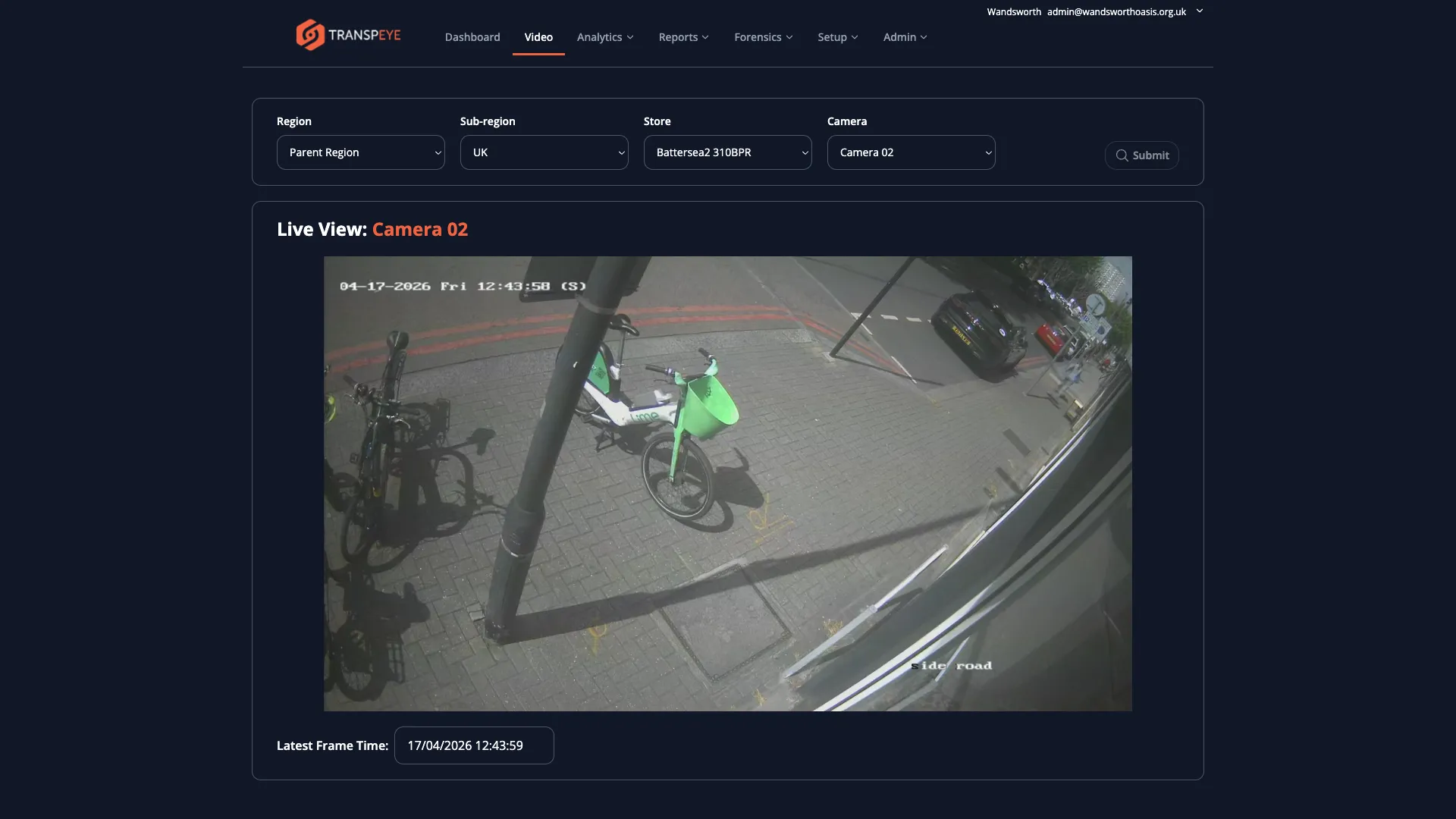Expand the Forensics dropdown chevron
This screenshot has width=1456, height=819.
(789, 36)
